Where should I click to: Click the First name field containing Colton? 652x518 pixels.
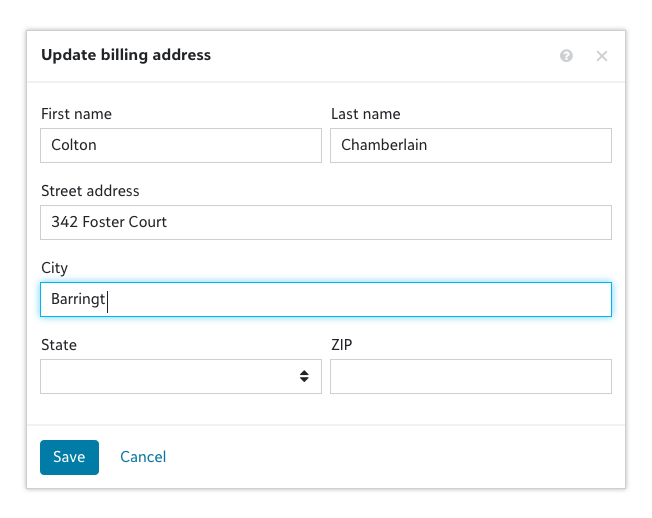(180, 145)
